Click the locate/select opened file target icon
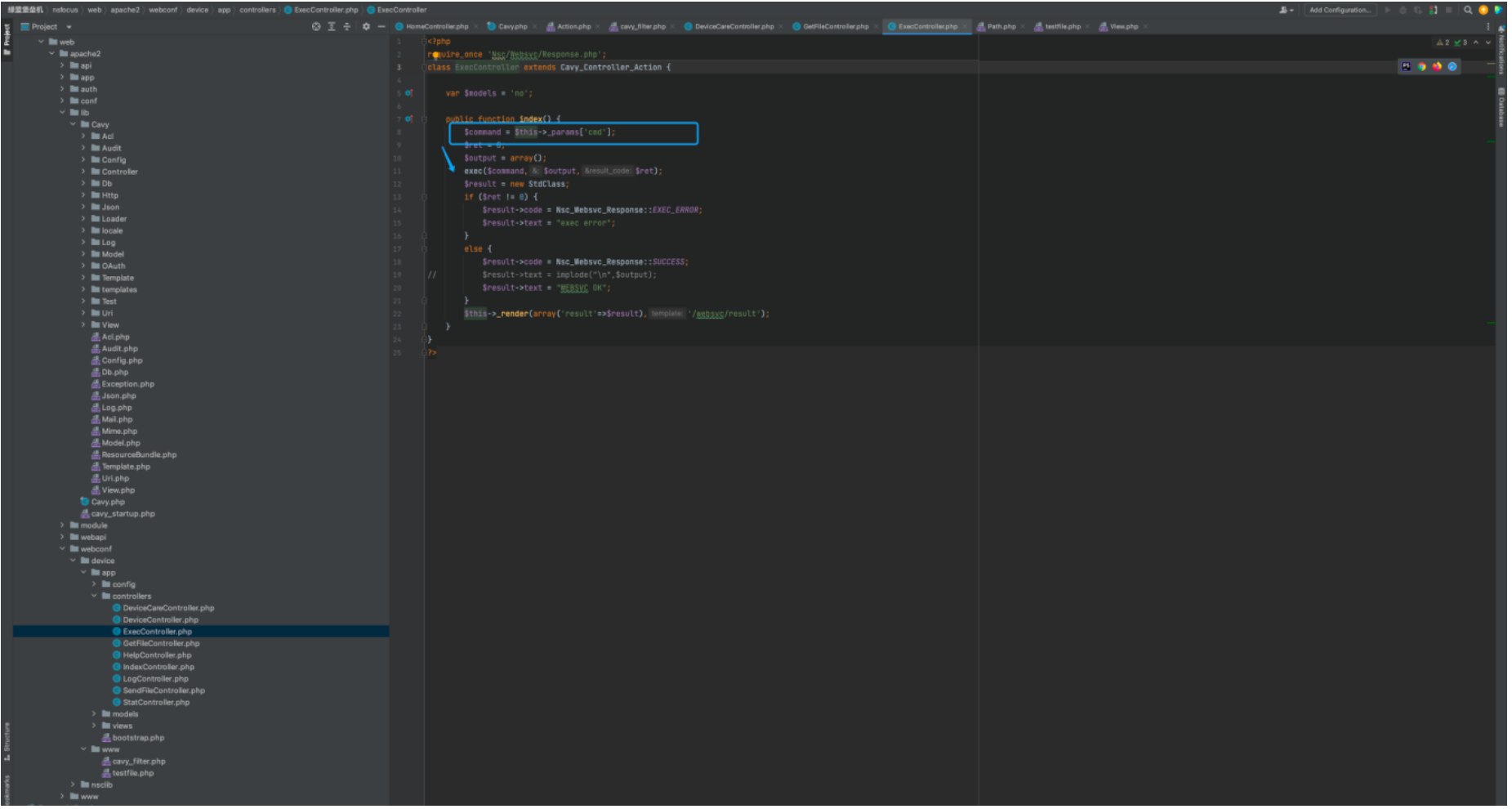Image resolution: width=1512 pixels, height=809 pixels. click(x=316, y=27)
